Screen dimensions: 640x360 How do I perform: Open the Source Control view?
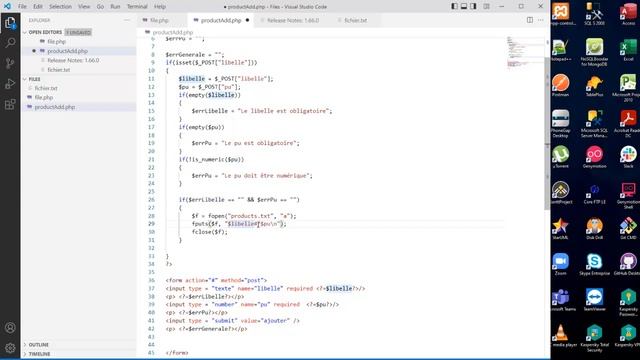pos(10,63)
